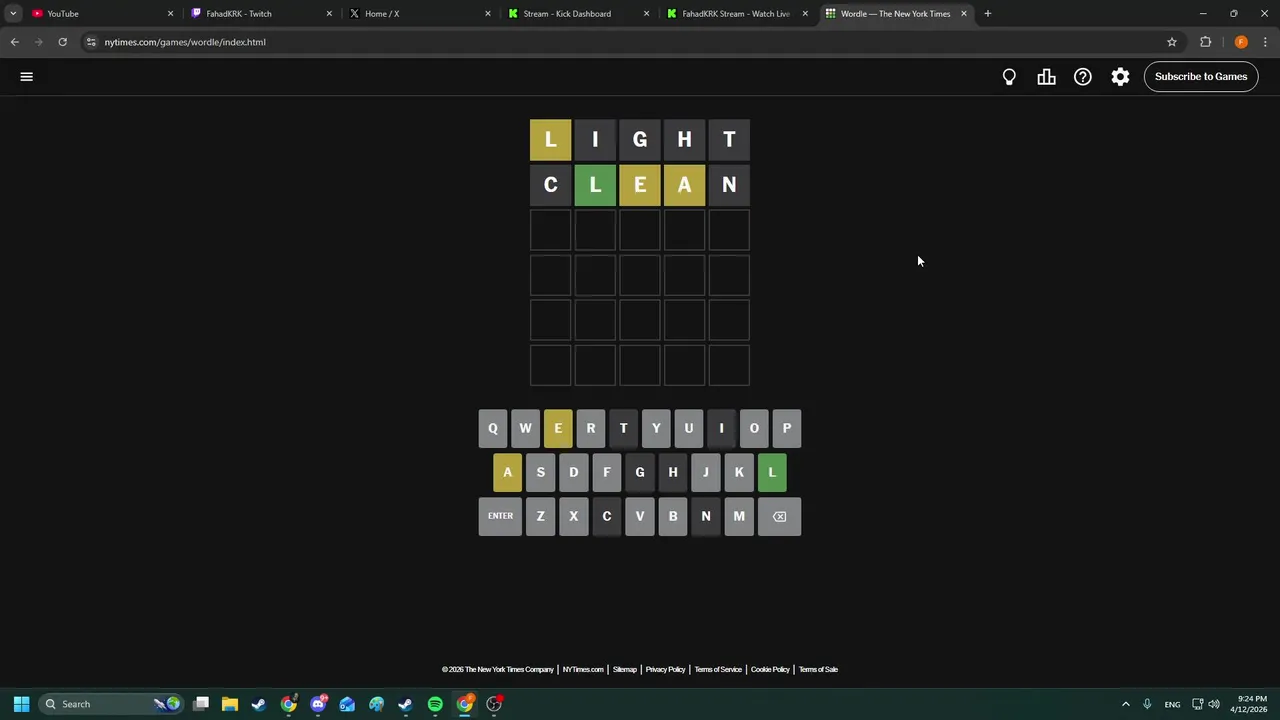Tap the D key on the Wordle keyboard
The image size is (1280, 720).
coord(574,472)
